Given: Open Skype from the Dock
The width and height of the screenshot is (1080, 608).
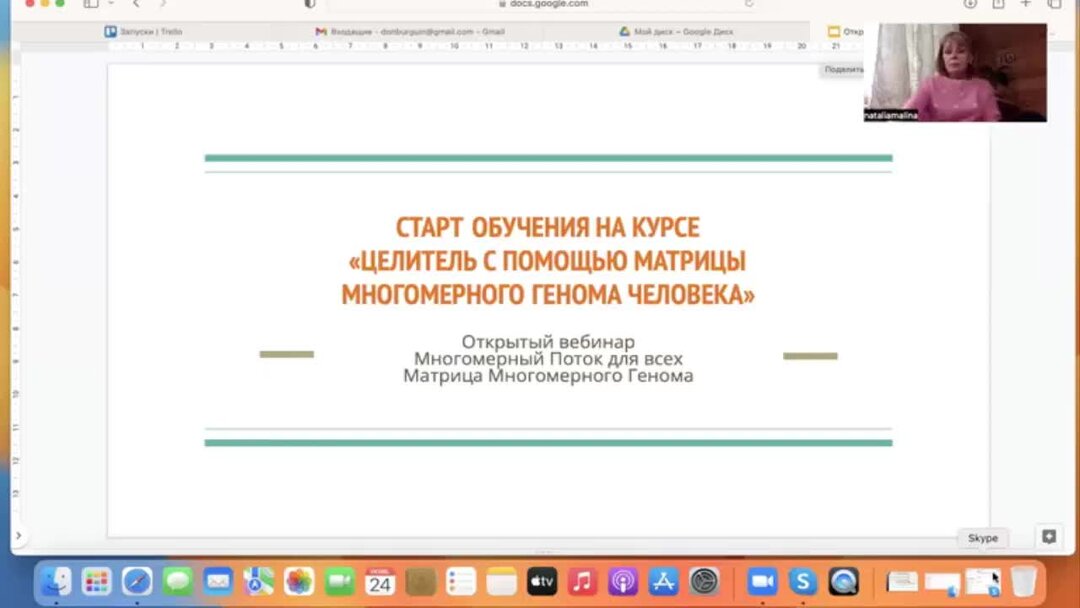Looking at the screenshot, I should [x=802, y=580].
